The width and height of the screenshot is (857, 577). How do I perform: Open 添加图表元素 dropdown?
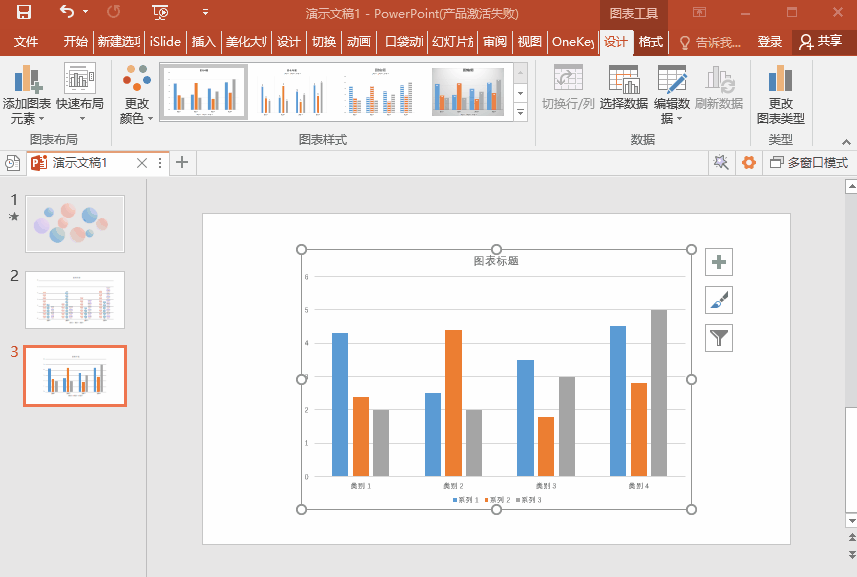26,94
